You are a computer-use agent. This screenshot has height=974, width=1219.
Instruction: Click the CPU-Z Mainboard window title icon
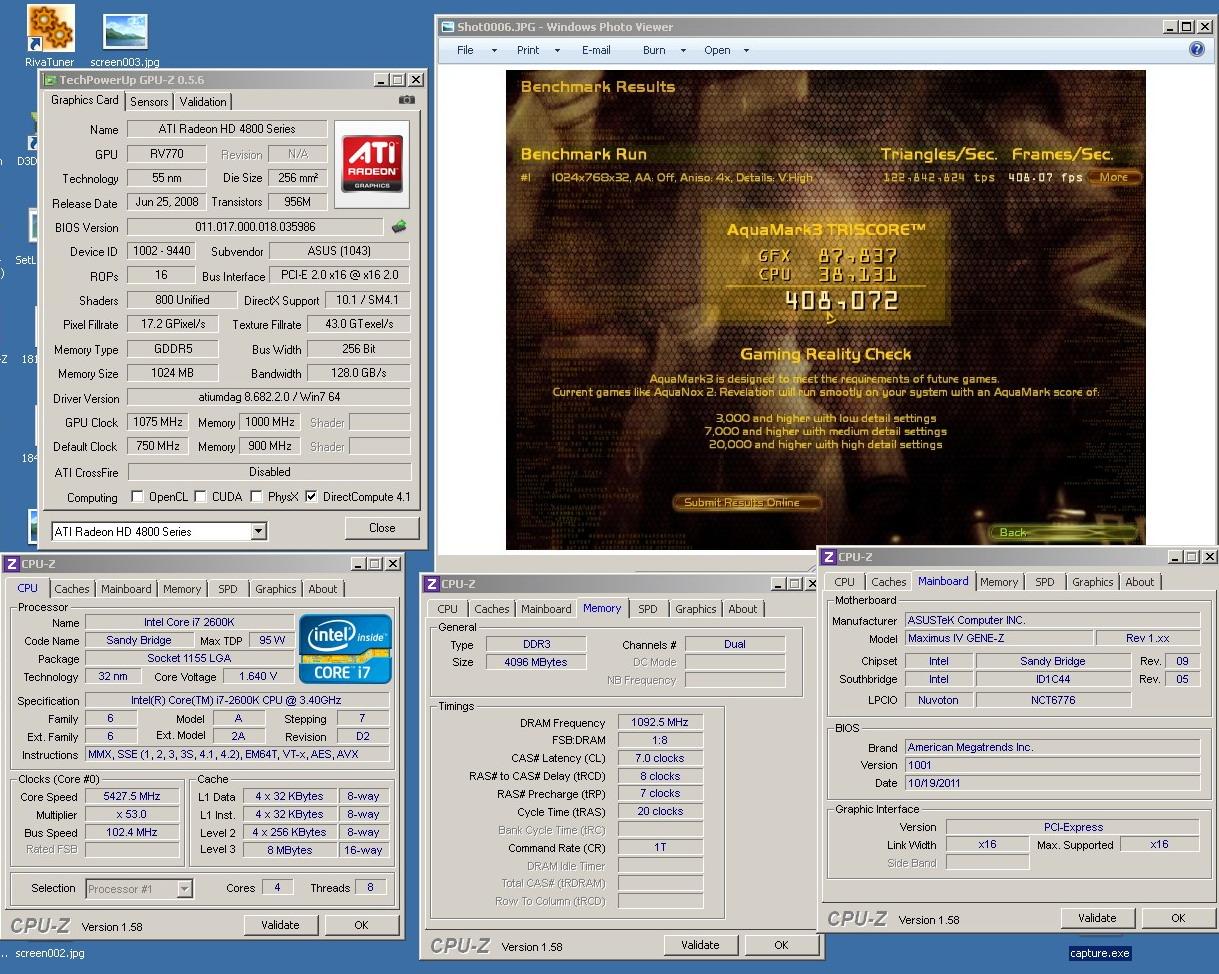point(828,557)
